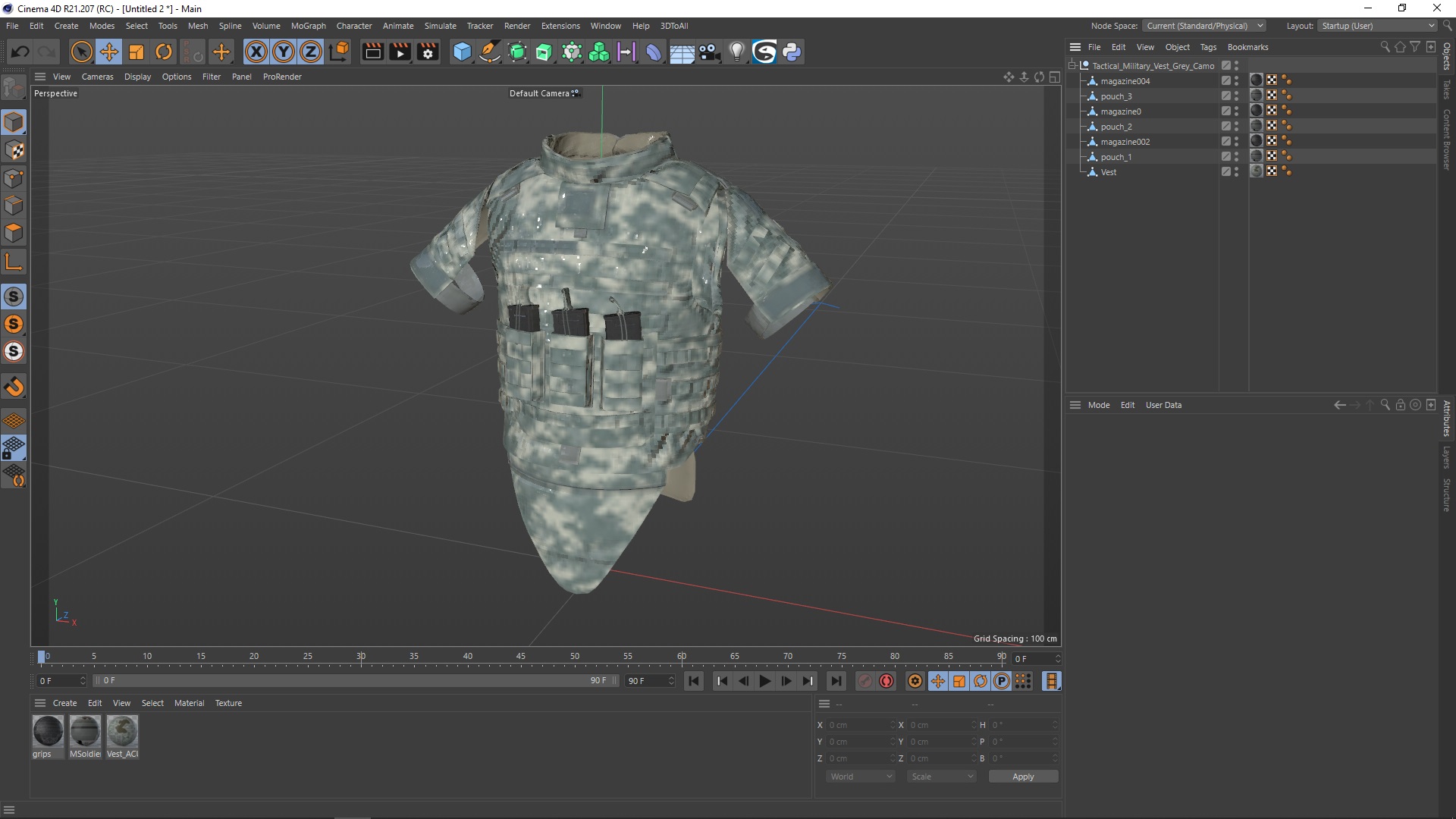Click Render View clapperboard icon
This screenshot has height=819, width=1456.
tap(372, 52)
